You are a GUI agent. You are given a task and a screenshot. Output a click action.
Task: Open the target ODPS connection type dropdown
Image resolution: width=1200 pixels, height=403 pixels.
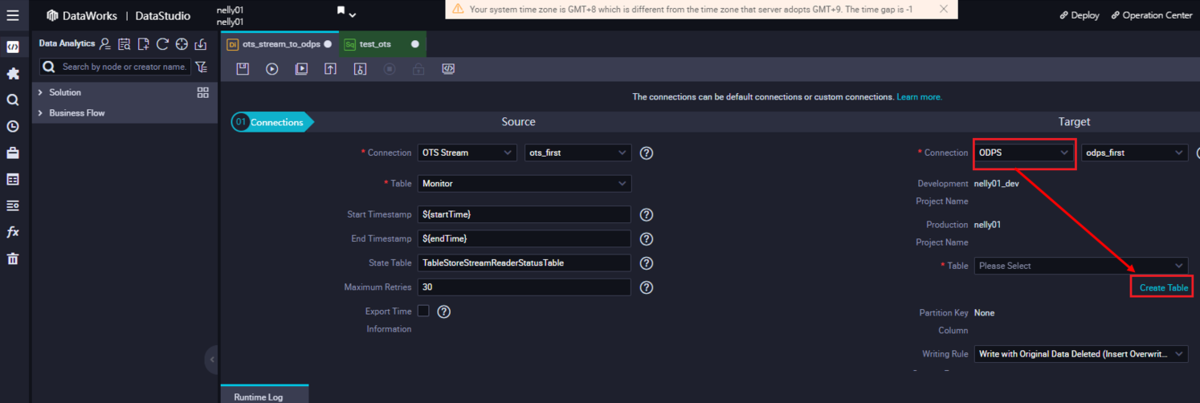click(x=1024, y=153)
